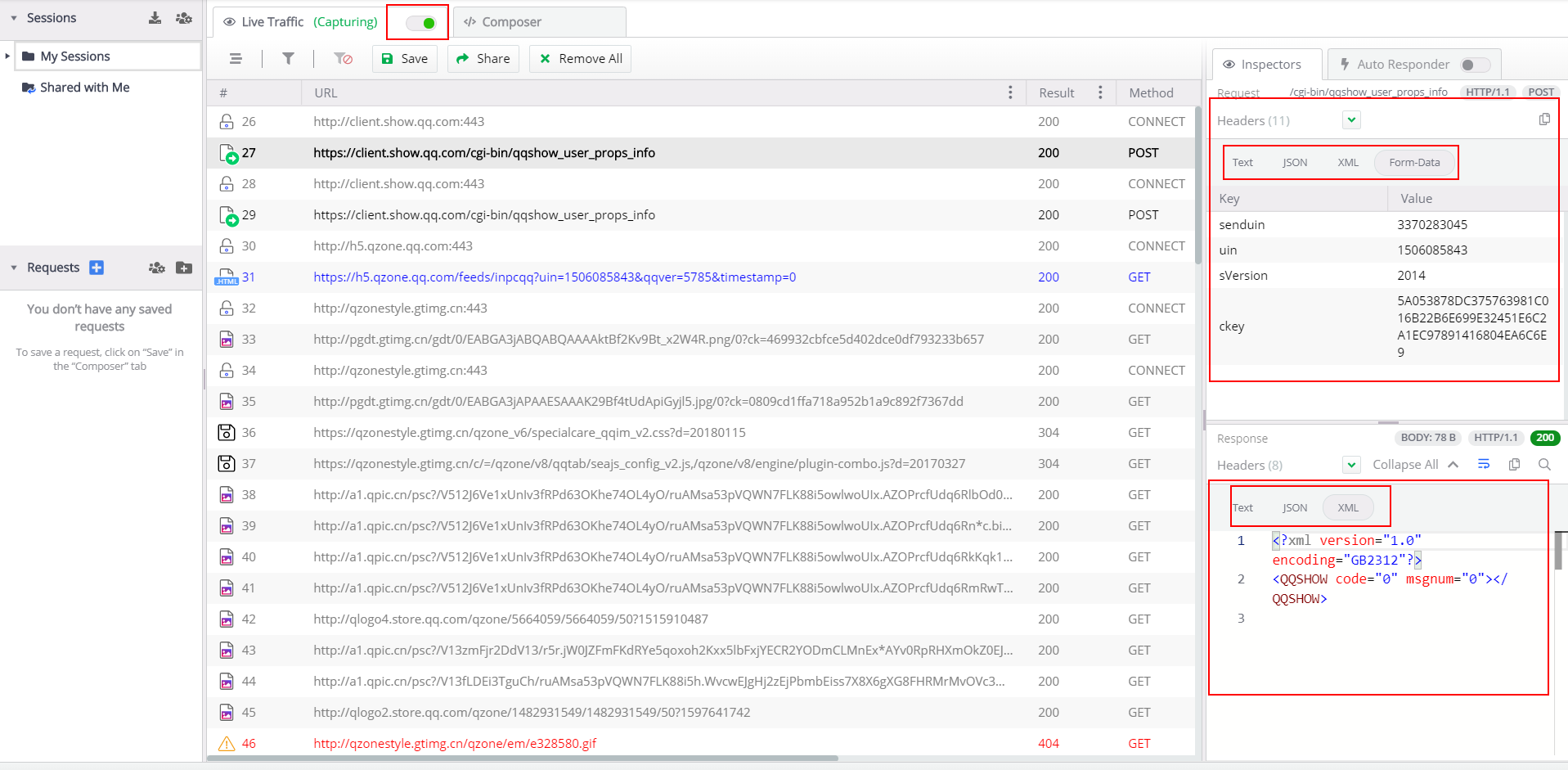Click the warning triangle icon of session 46

tap(227, 744)
